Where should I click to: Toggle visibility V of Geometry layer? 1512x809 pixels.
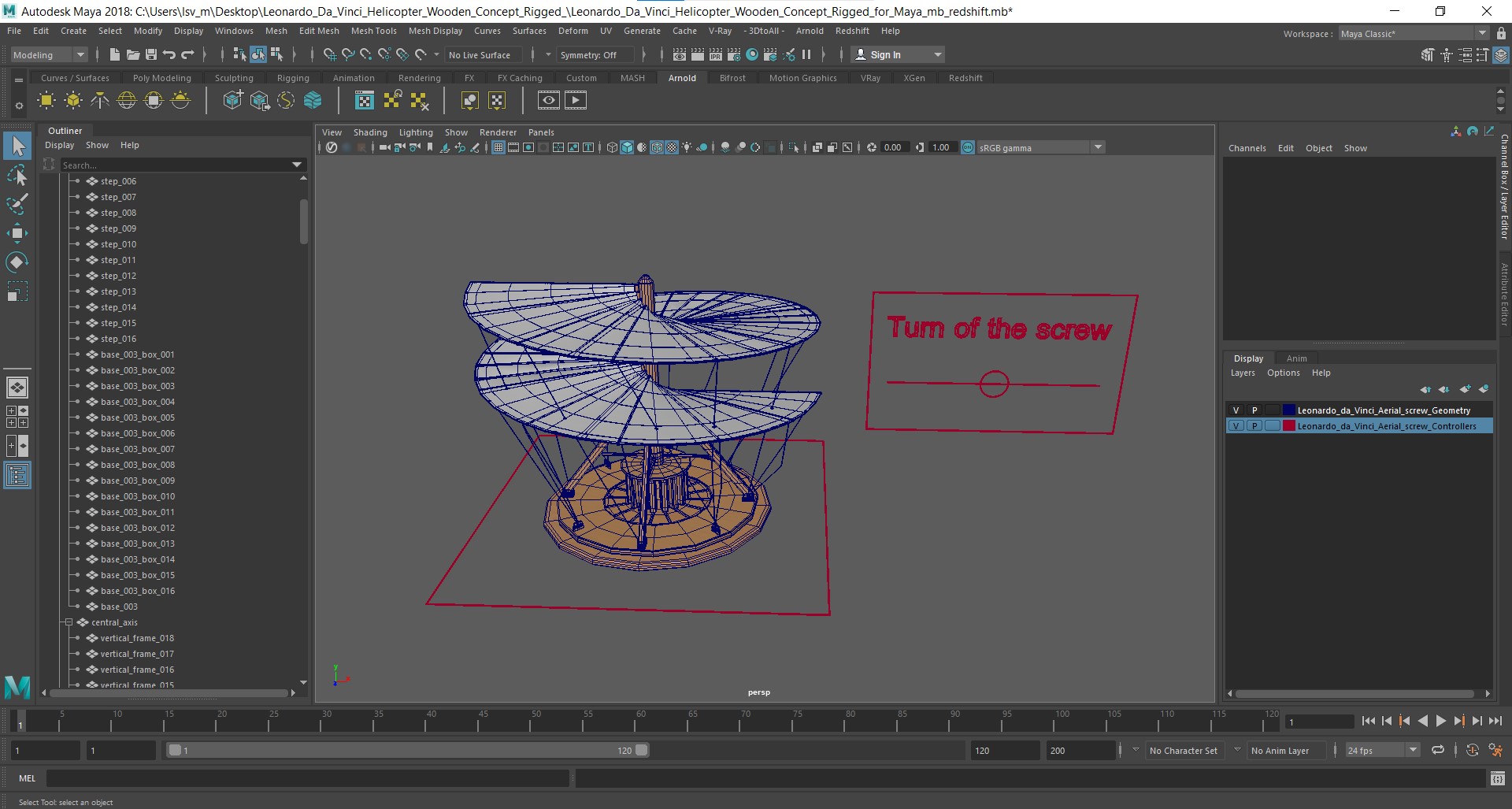pos(1236,410)
